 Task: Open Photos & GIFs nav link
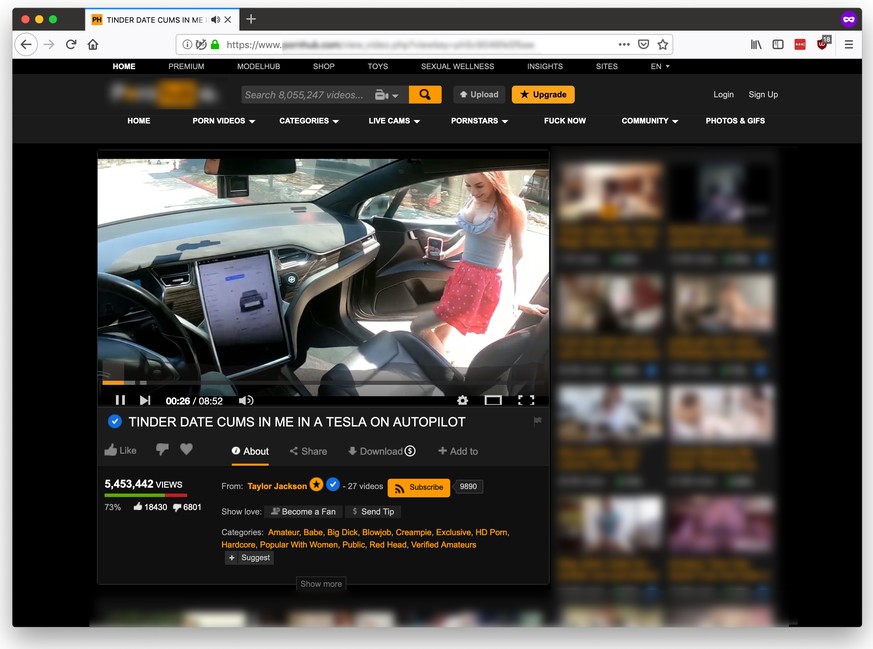pyautogui.click(x=735, y=121)
